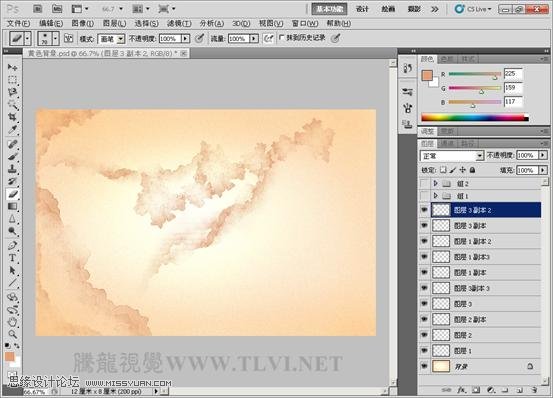The height and width of the screenshot is (398, 553).
Task: Open the layer fill arrow
Action: tap(543, 170)
